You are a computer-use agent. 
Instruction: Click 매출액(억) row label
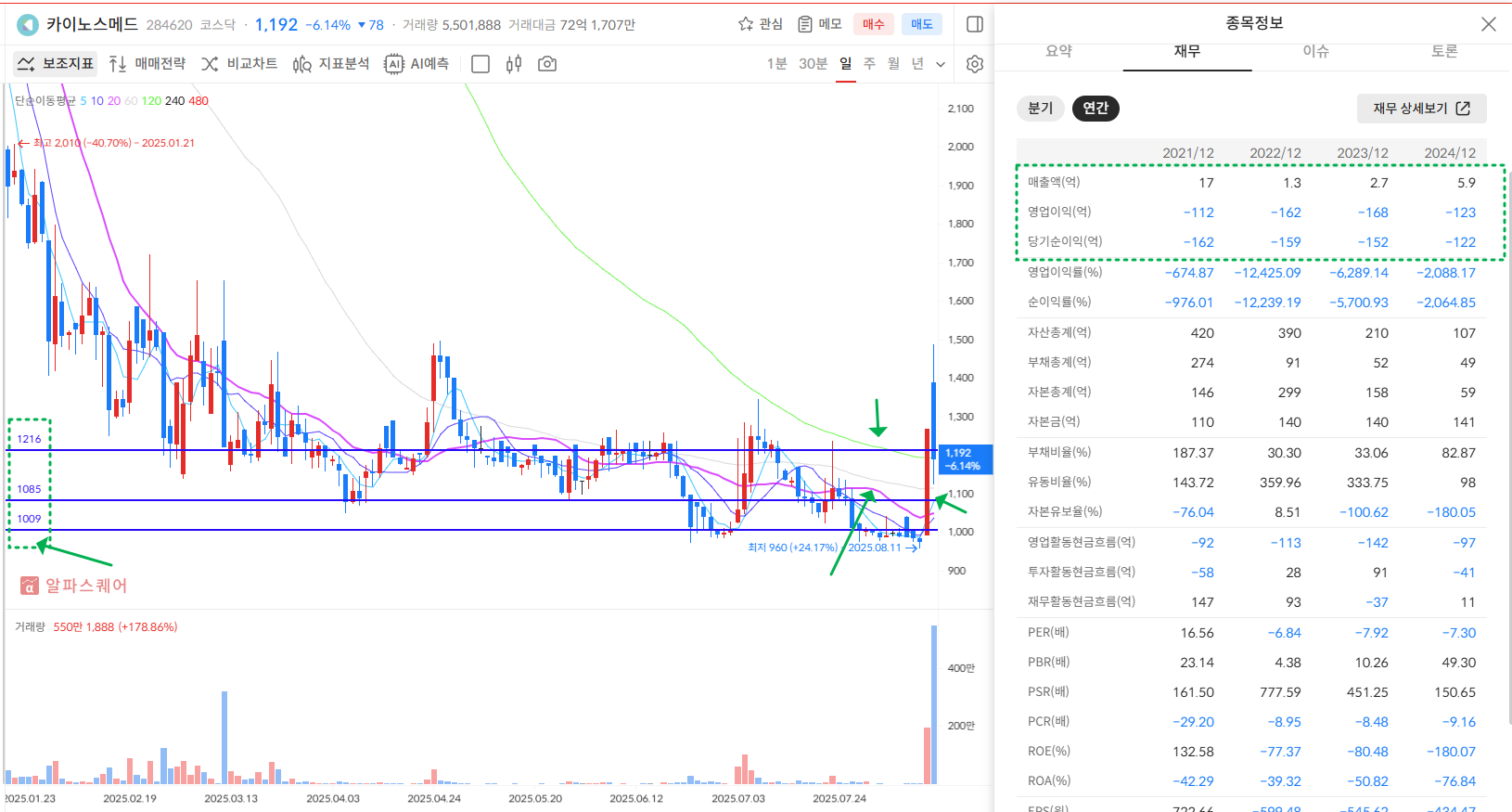tap(1054, 182)
